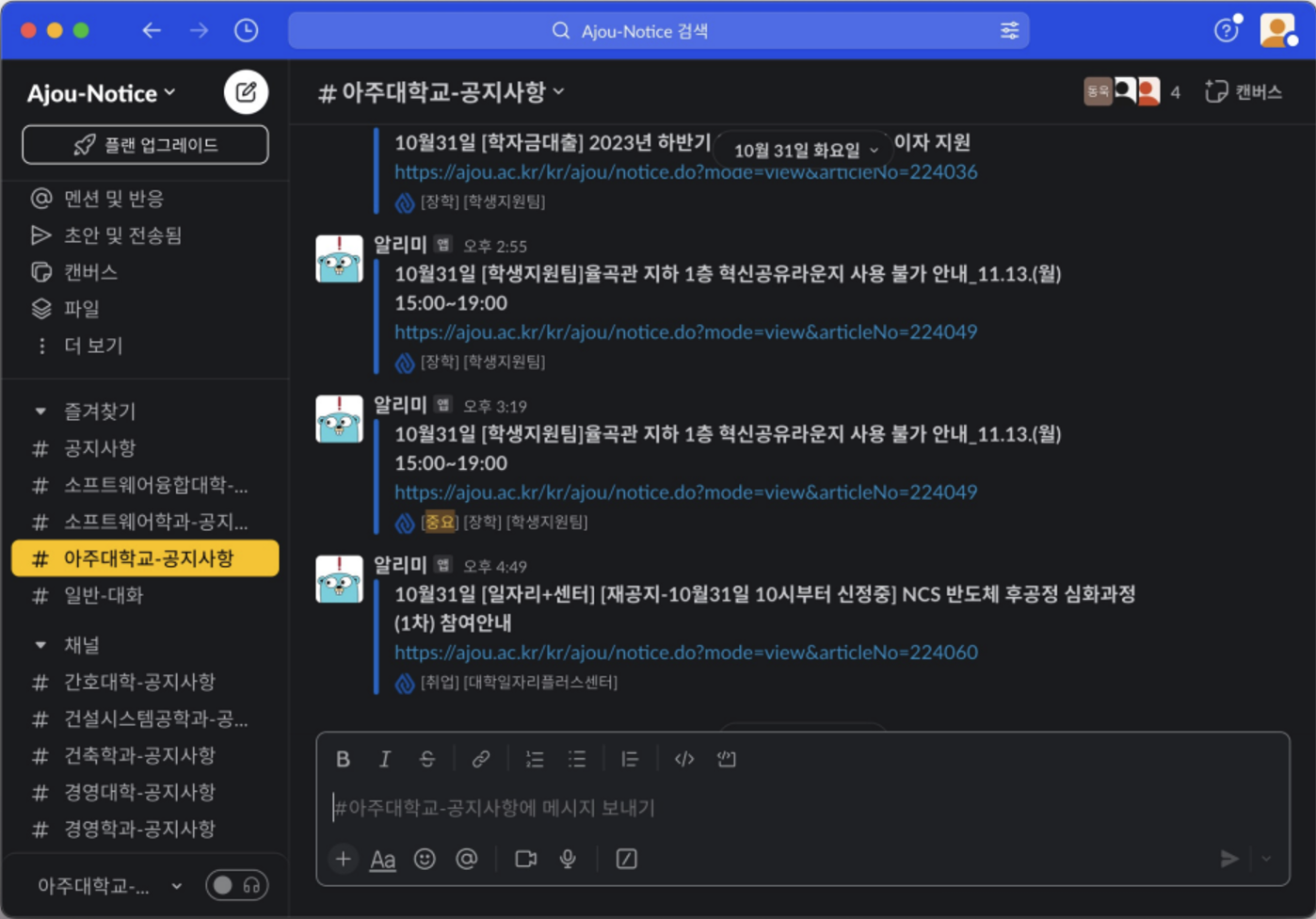The image size is (1316, 919).
Task: Click the Ajou-Notice 검색 search field
Action: click(x=659, y=31)
